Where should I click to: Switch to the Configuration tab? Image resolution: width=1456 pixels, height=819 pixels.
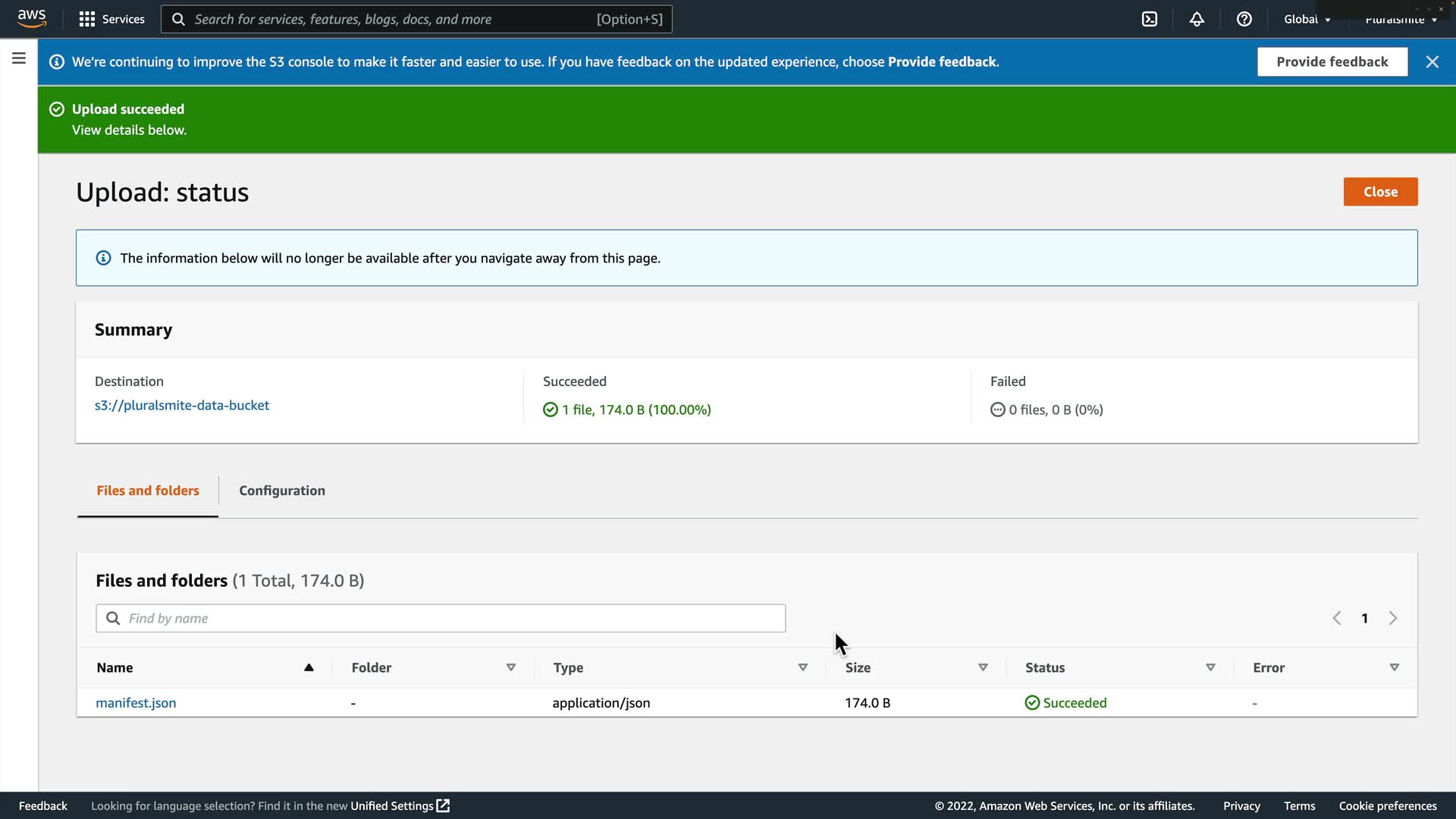click(282, 491)
